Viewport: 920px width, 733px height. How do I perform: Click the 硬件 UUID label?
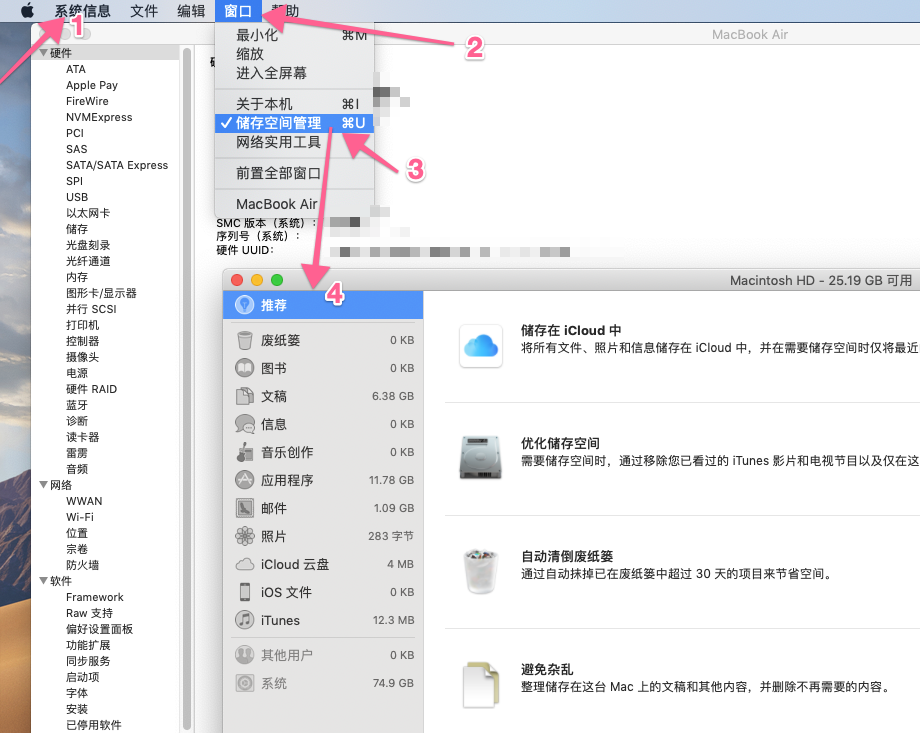point(245,251)
